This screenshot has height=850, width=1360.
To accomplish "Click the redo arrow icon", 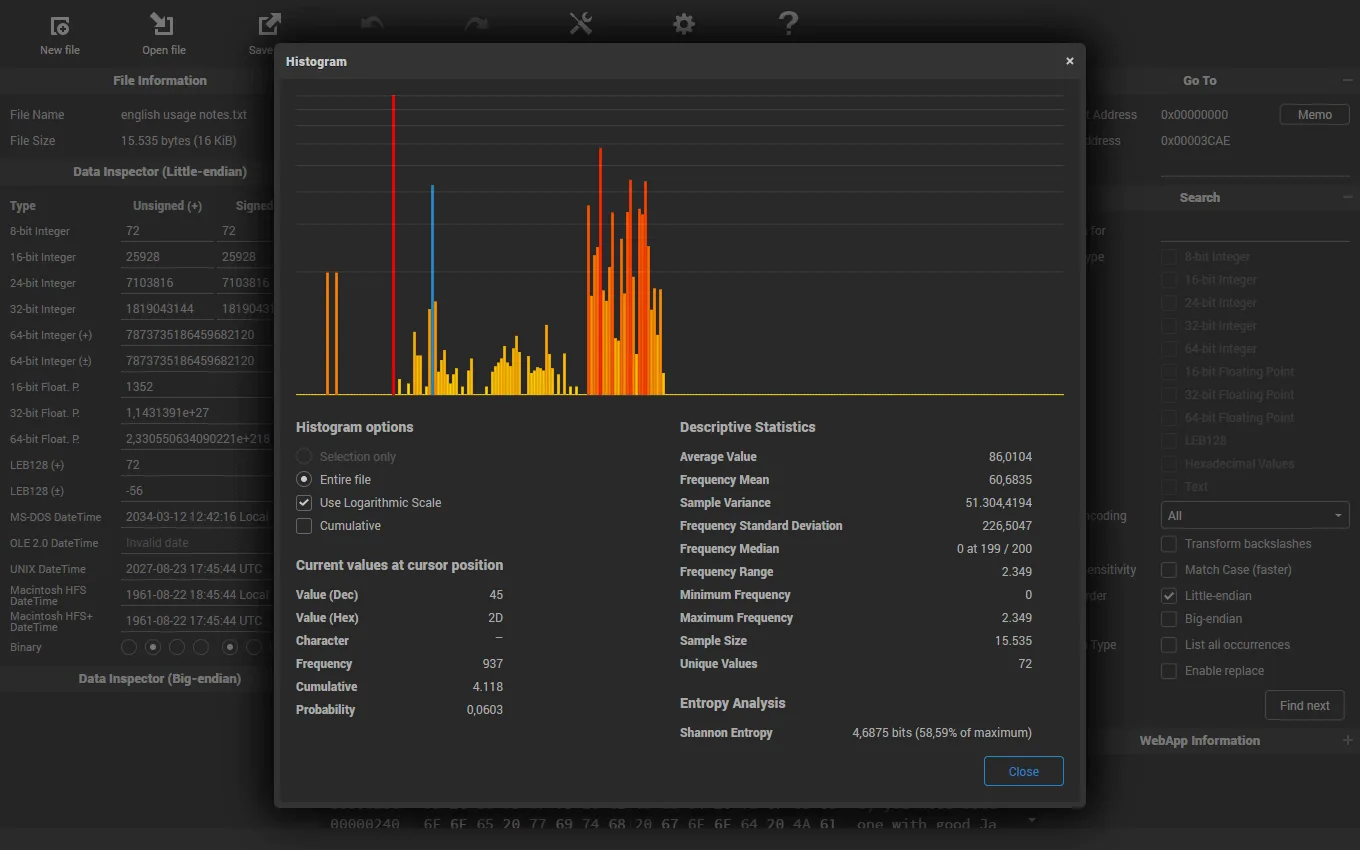I will 476,24.
